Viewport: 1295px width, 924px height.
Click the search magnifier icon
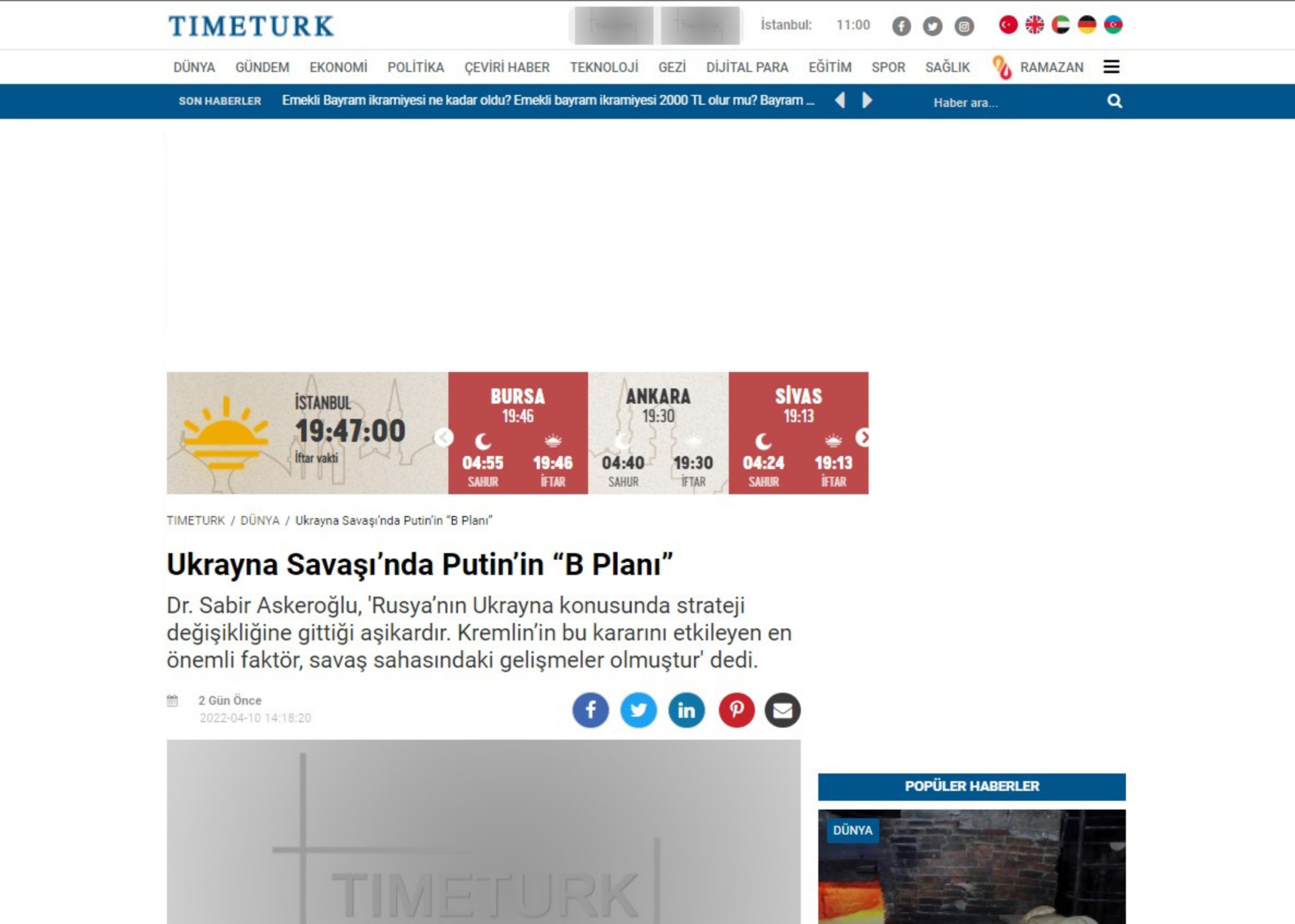(x=1114, y=101)
